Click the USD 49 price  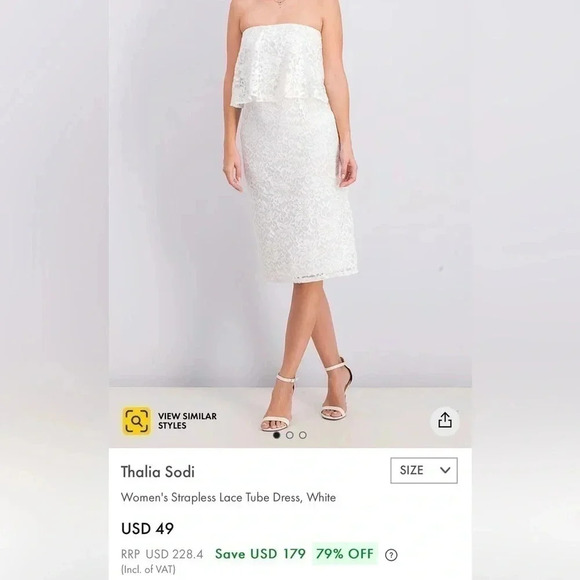point(147,529)
